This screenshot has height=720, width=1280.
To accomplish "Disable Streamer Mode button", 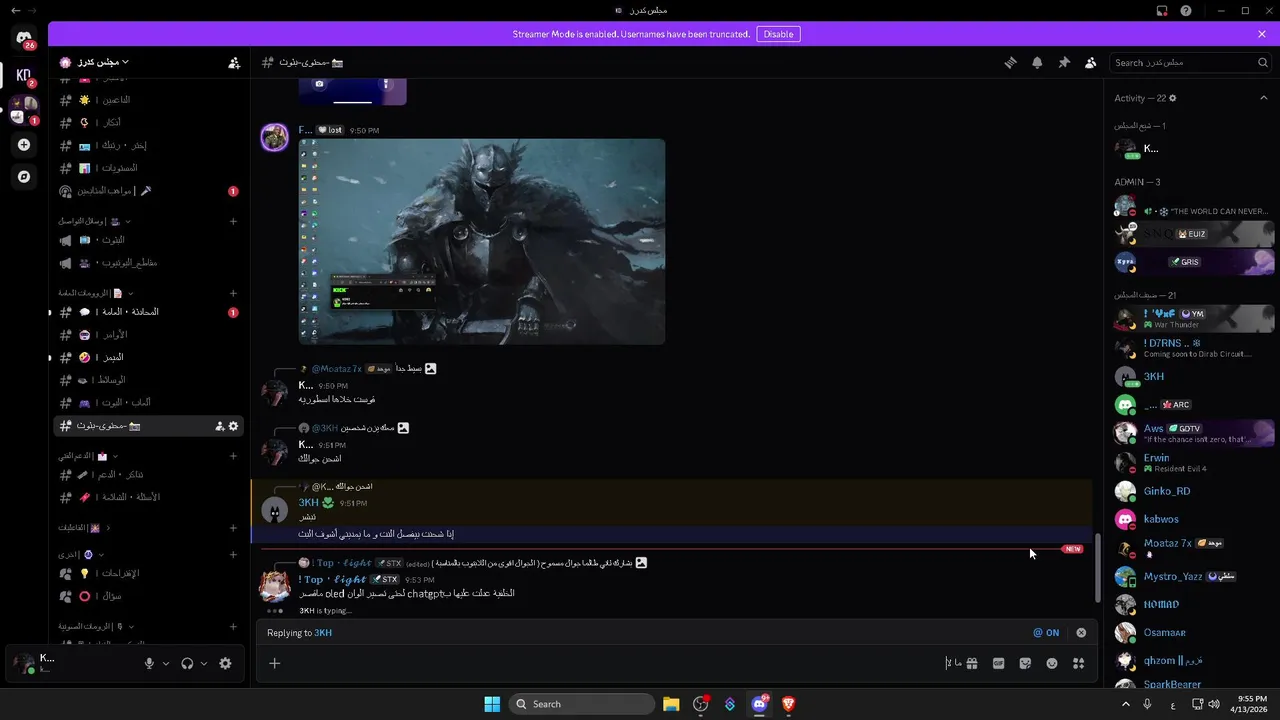I will pos(778,34).
